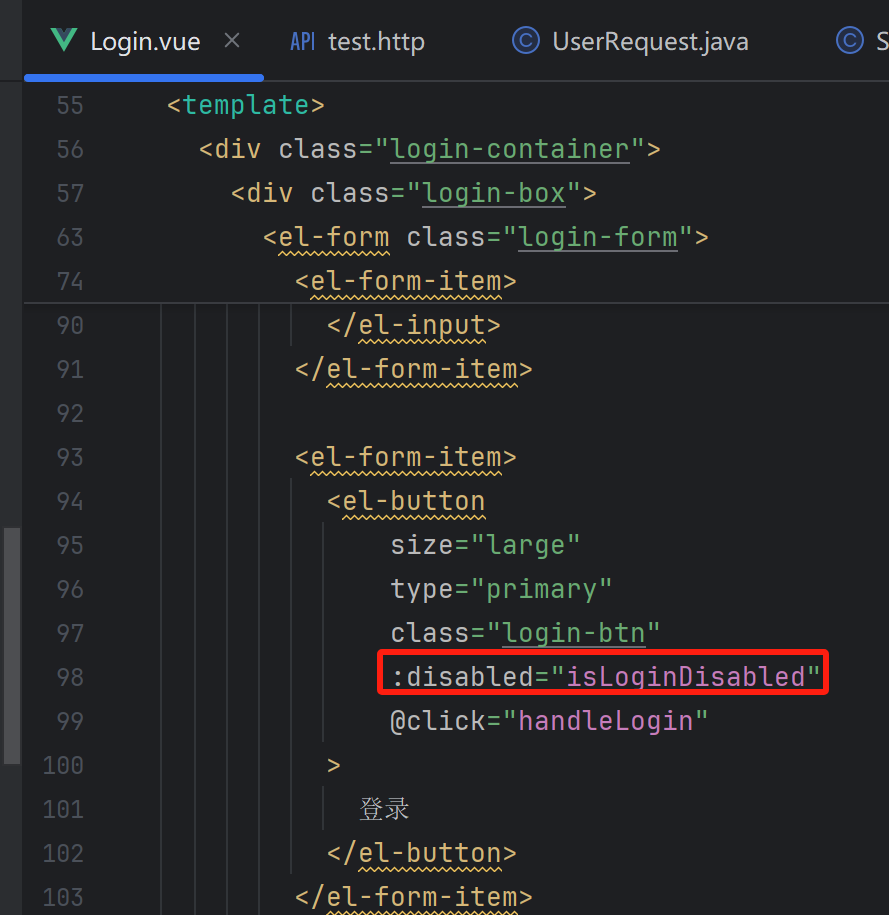Image resolution: width=889 pixels, height=915 pixels.
Task: Click the <template> tag on line 55
Action: 245,106
